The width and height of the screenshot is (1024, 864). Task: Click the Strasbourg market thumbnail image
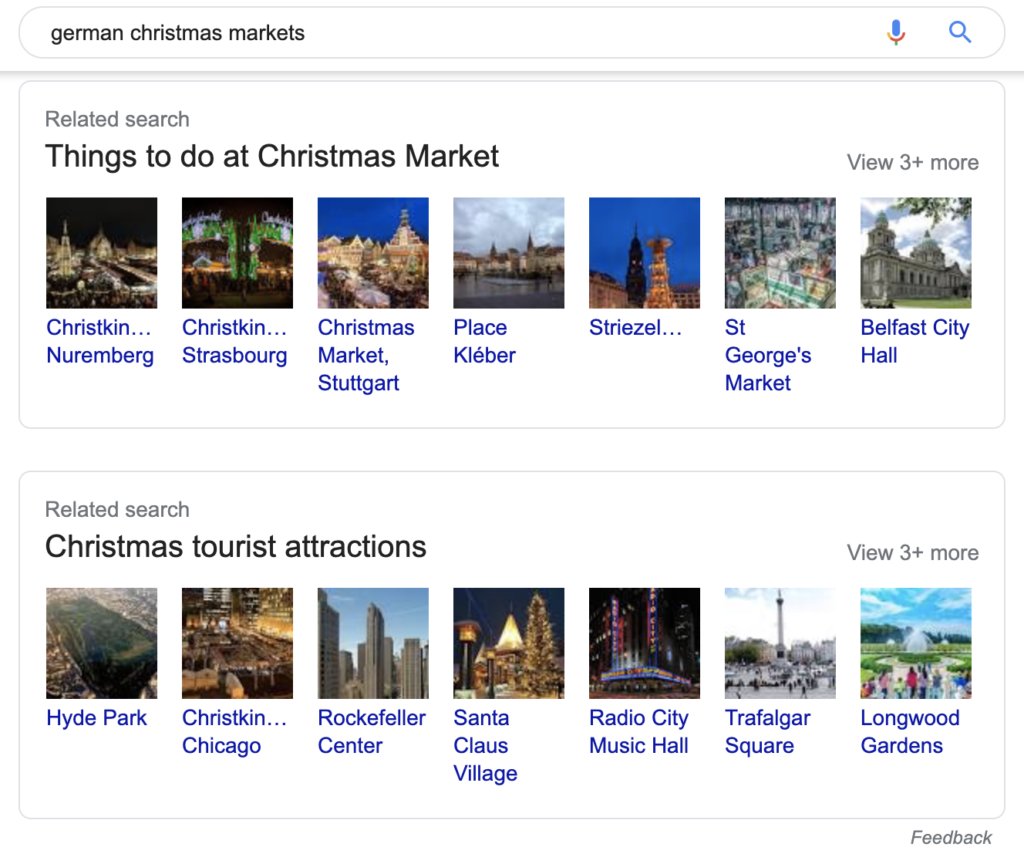tap(238, 253)
